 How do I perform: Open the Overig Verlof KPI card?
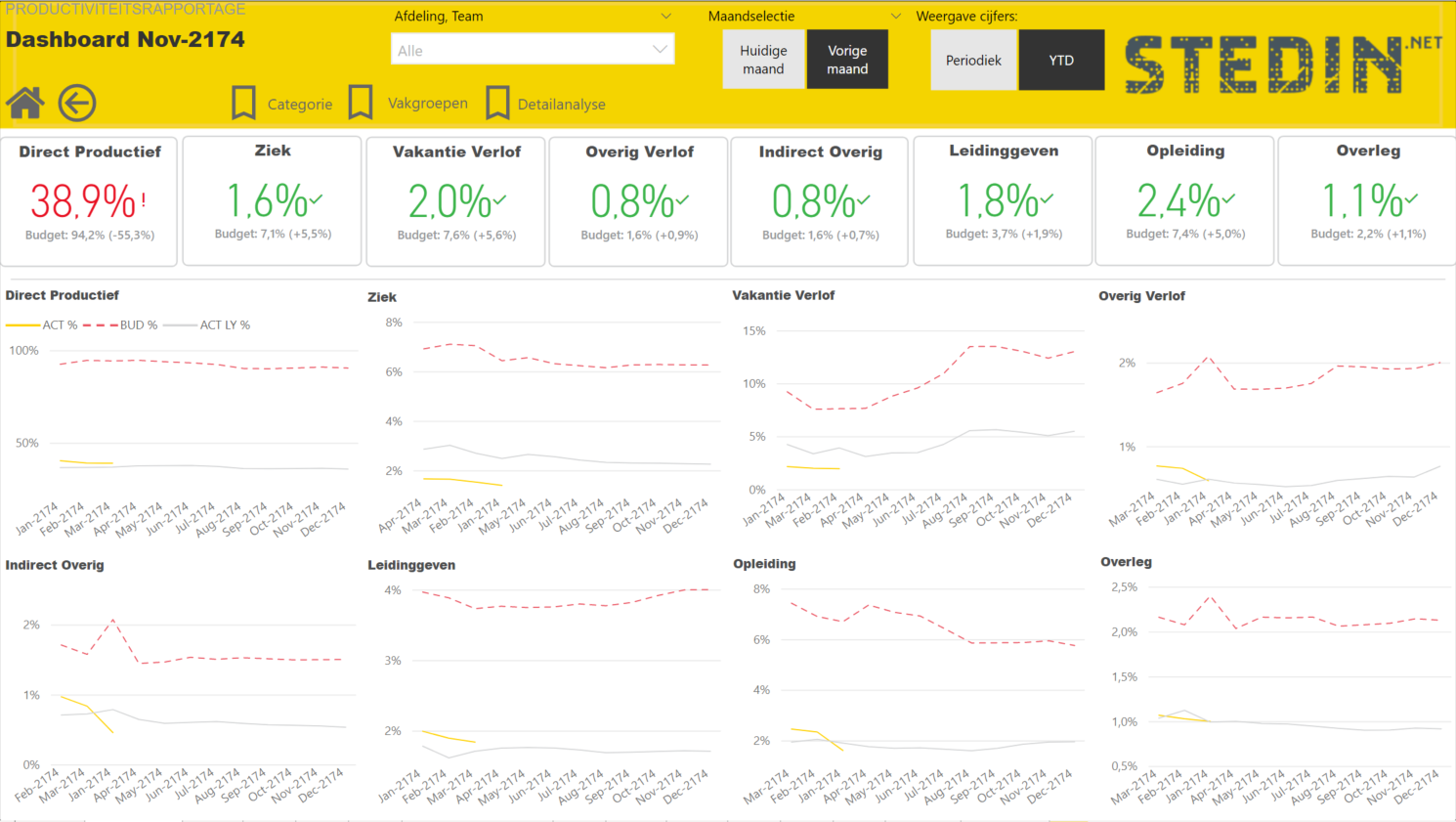639,201
